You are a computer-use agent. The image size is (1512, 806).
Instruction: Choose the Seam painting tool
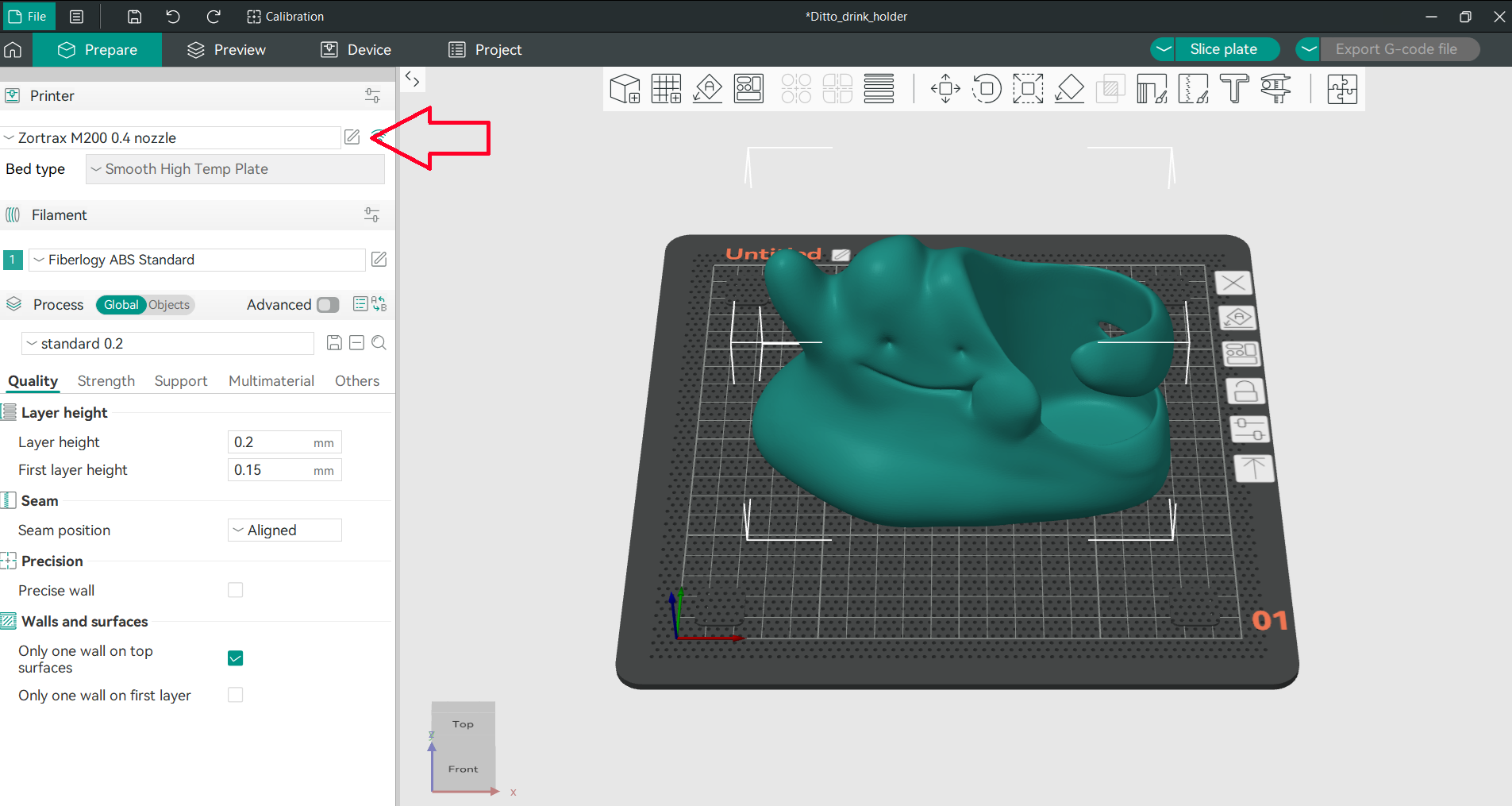click(x=1193, y=89)
